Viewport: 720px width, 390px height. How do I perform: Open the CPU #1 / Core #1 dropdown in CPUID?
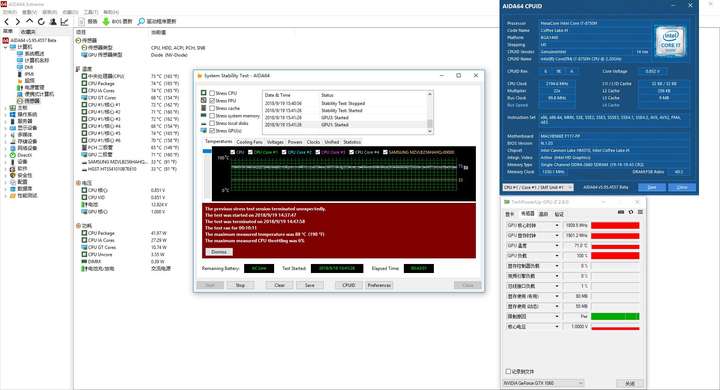click(x=538, y=187)
